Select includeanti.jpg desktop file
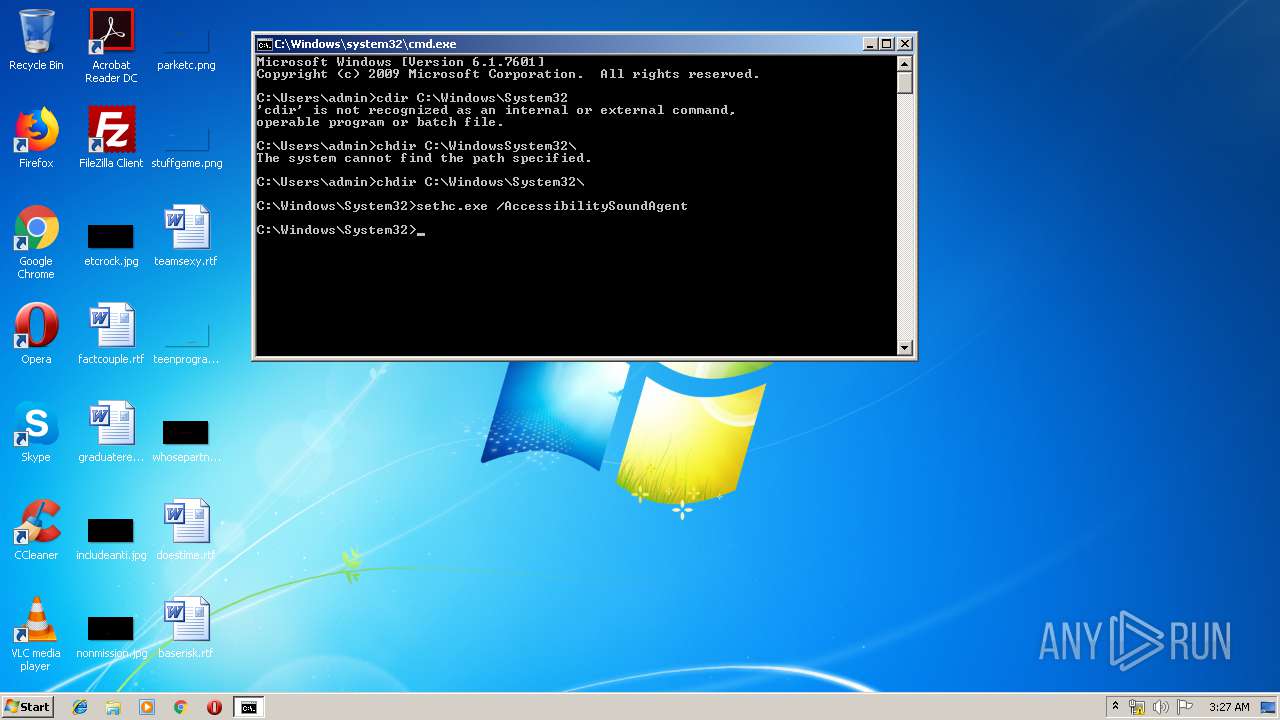The image size is (1280, 720). [x=111, y=535]
